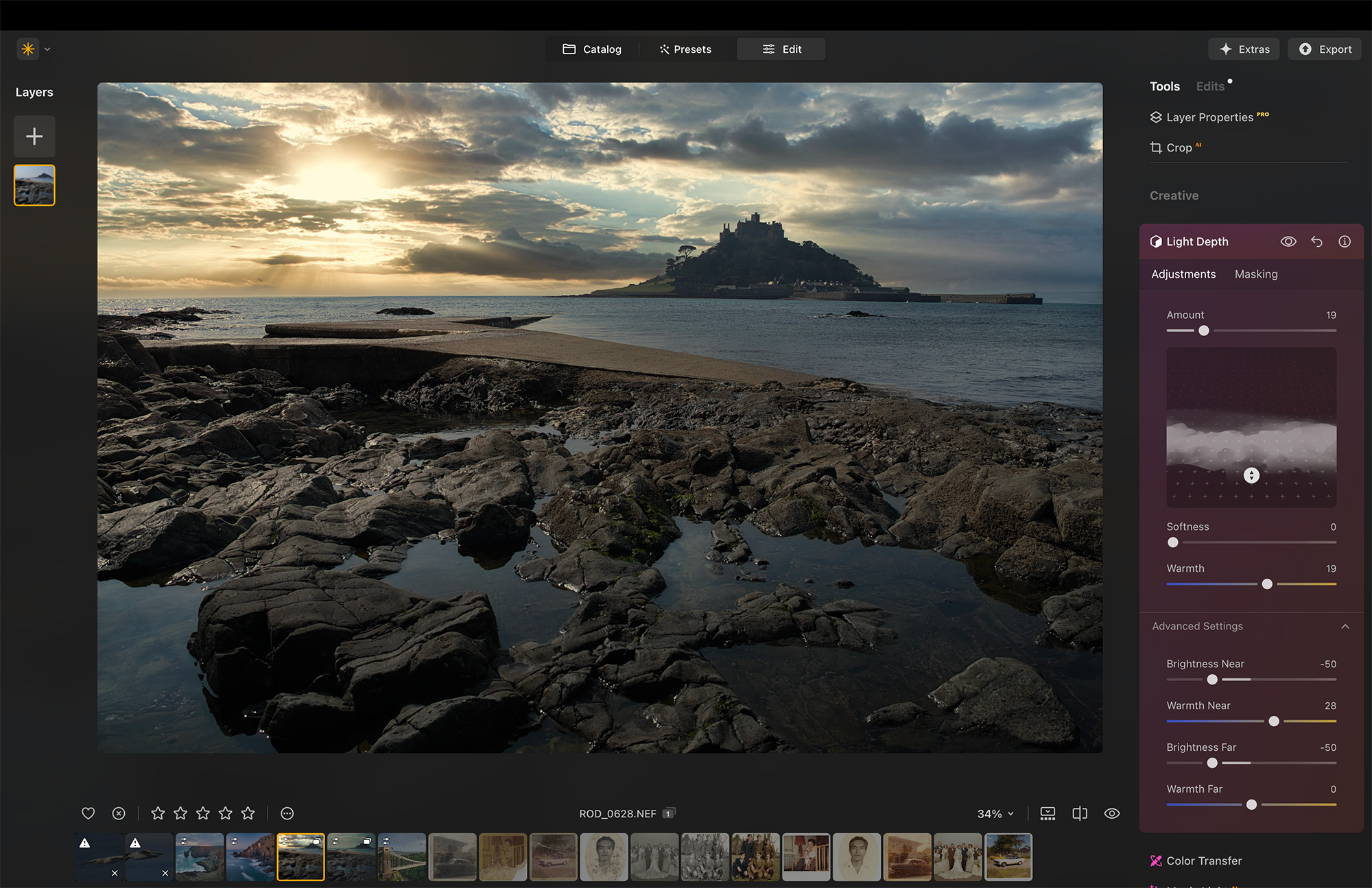Open the before/after split view
1372x888 pixels.
click(x=1079, y=813)
